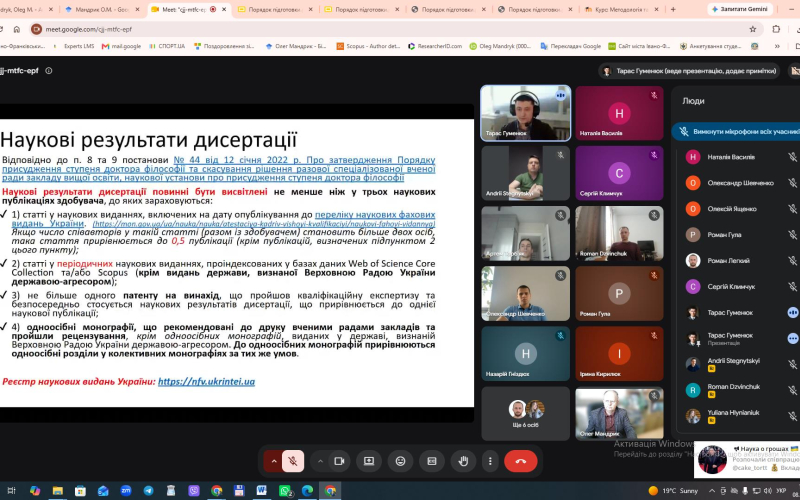
Task: Expand hidden bookmarks chevron
Action: coord(777,46)
